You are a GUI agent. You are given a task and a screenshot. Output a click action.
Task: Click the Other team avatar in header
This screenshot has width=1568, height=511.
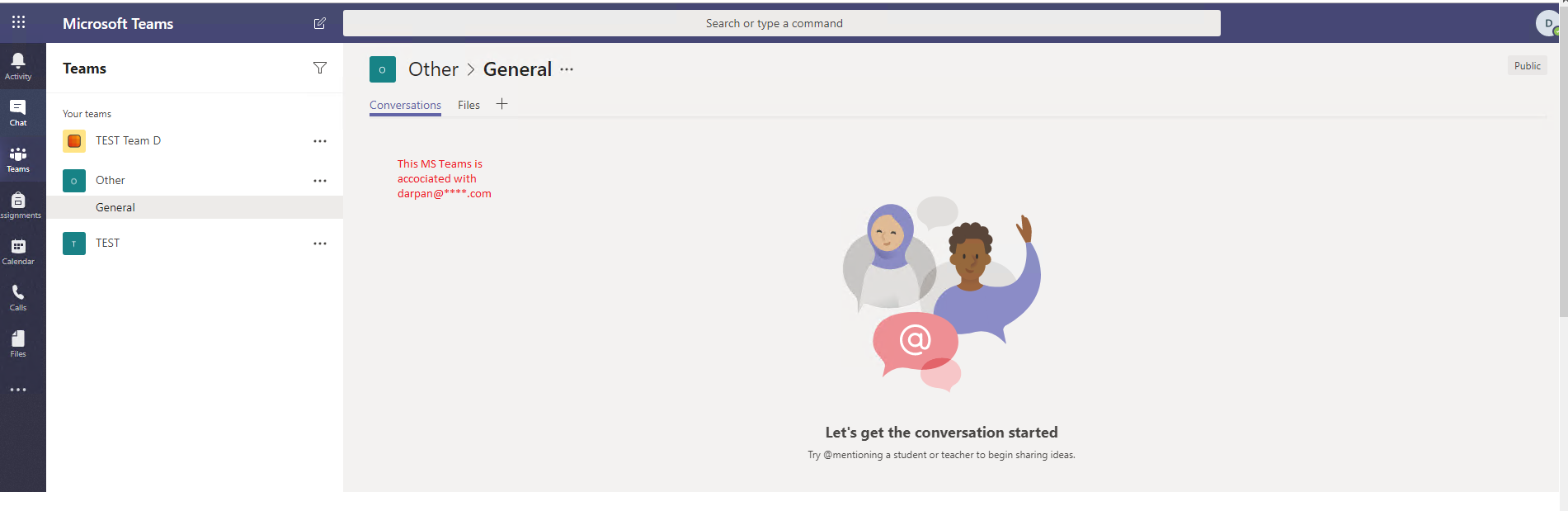(383, 69)
